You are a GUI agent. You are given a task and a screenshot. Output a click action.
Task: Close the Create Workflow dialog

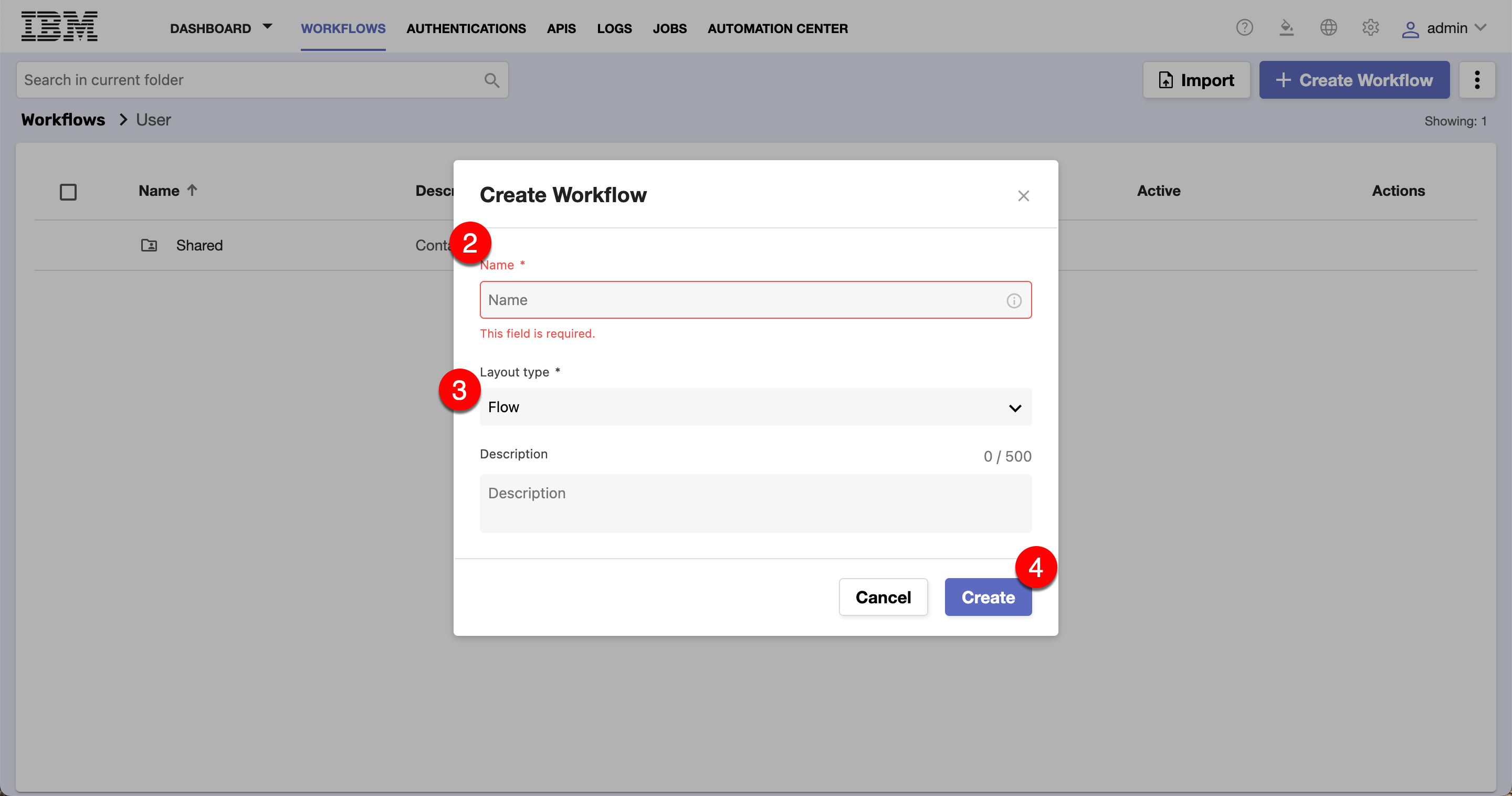tap(1023, 195)
